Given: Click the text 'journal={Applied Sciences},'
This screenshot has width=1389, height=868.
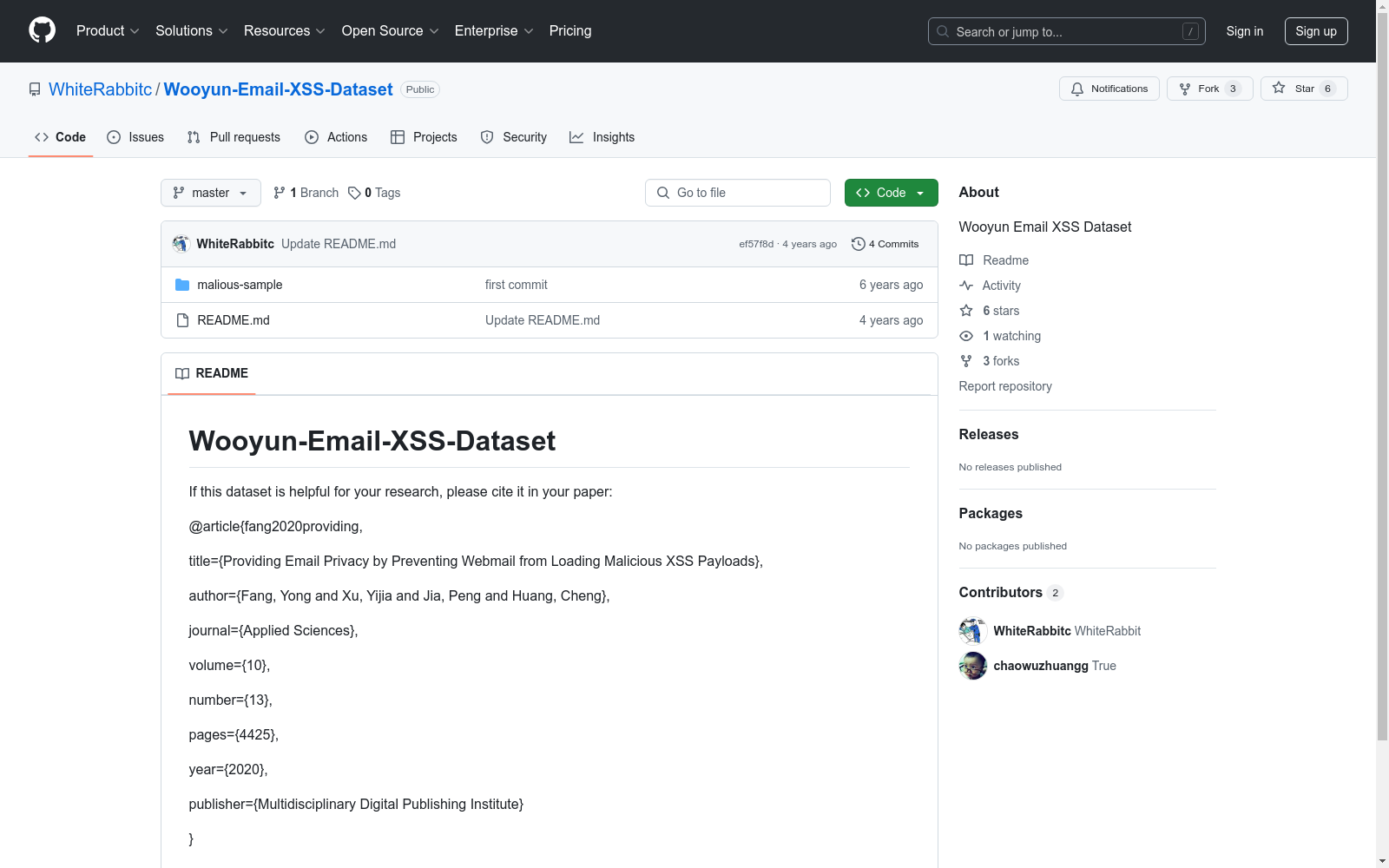Looking at the screenshot, I should (273, 630).
